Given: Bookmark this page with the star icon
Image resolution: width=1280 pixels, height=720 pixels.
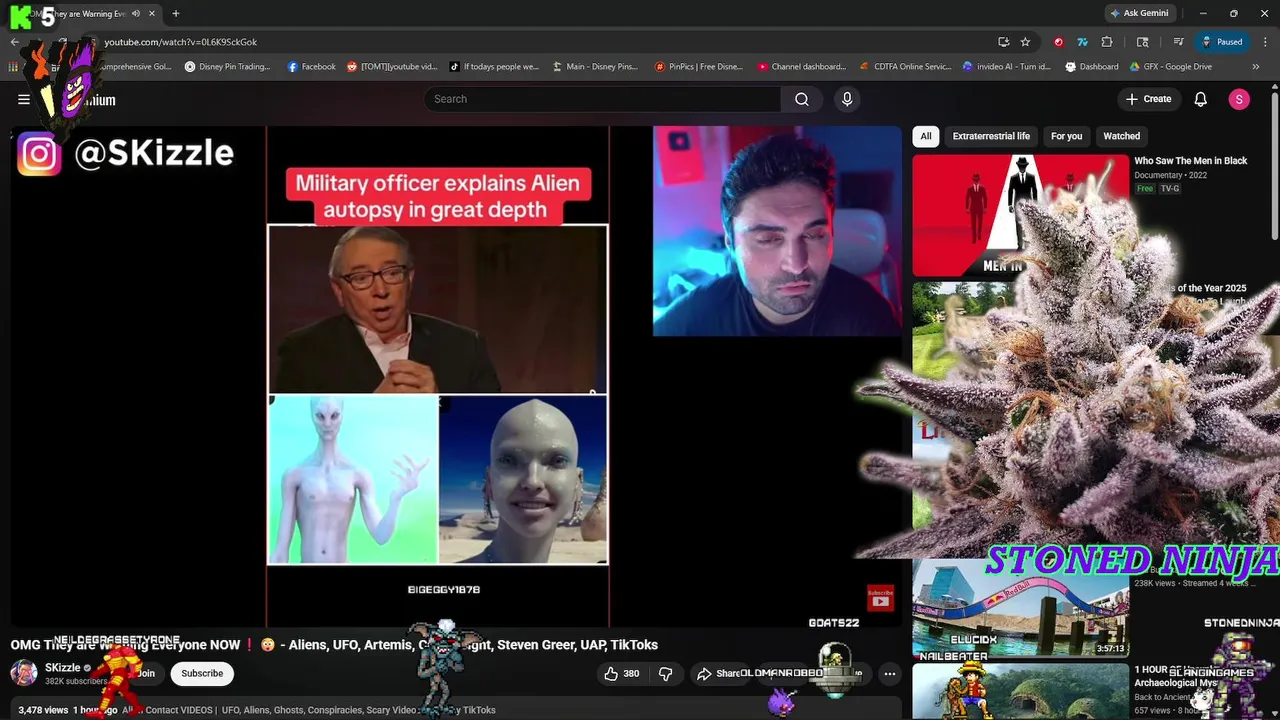Looking at the screenshot, I should pos(1025,42).
